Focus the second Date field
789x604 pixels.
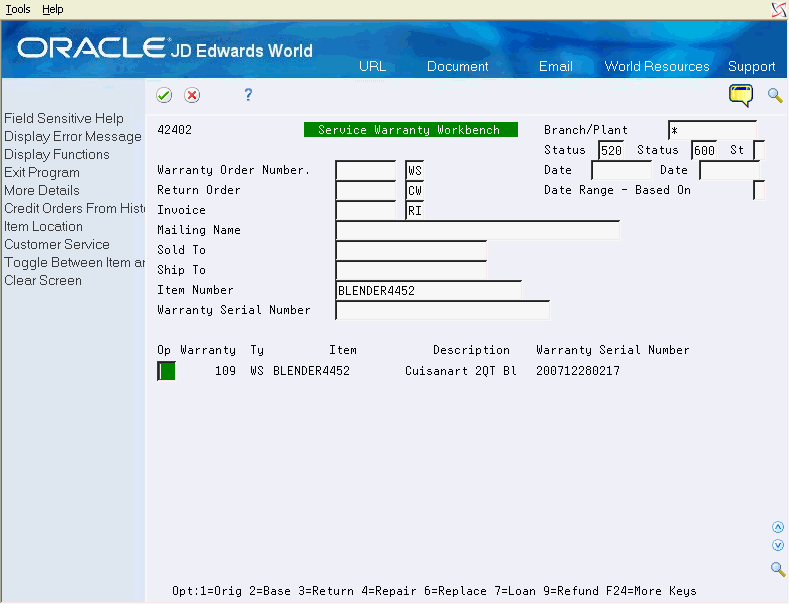click(730, 170)
